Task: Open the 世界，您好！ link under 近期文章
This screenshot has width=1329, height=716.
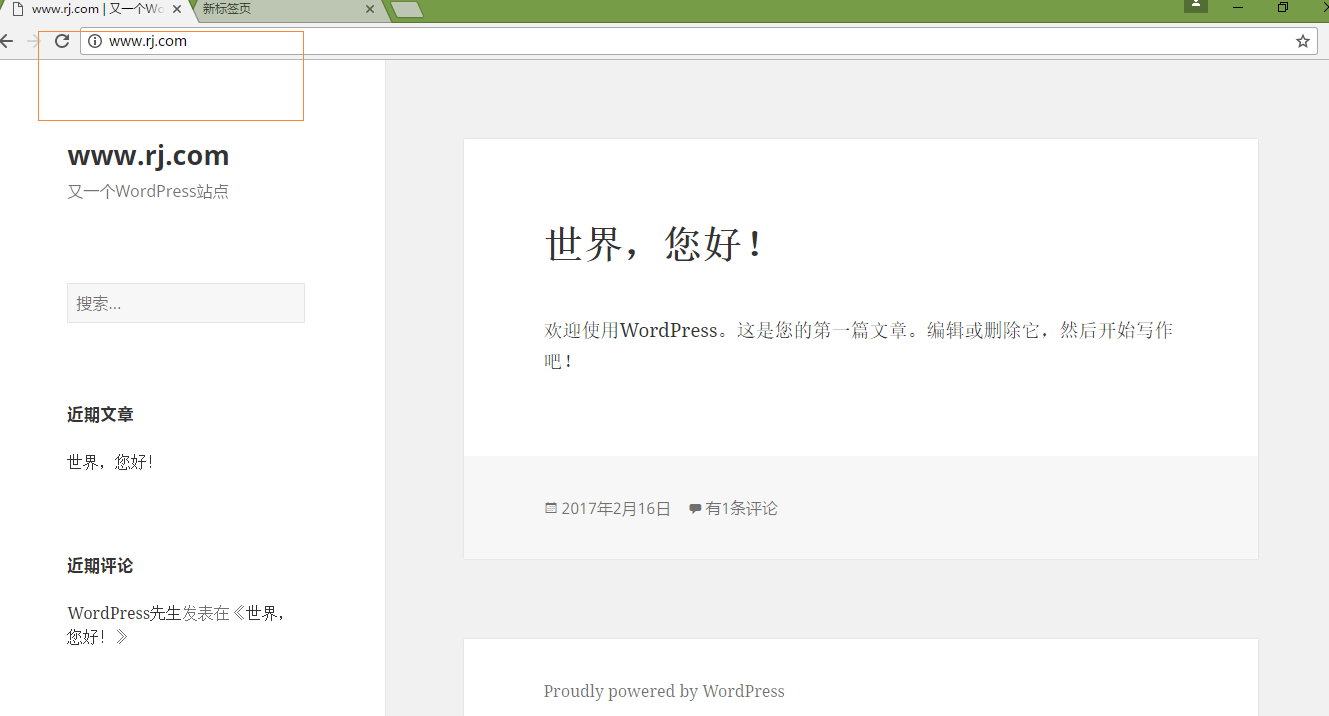Action: (x=111, y=462)
